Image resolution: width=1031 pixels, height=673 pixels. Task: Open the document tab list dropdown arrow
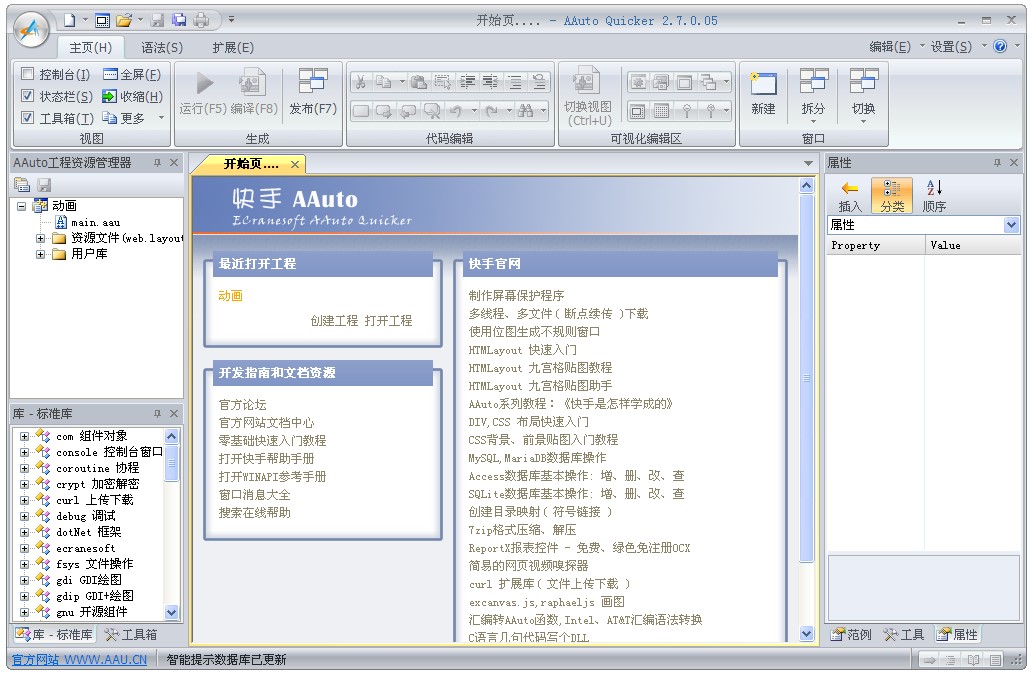(x=808, y=163)
